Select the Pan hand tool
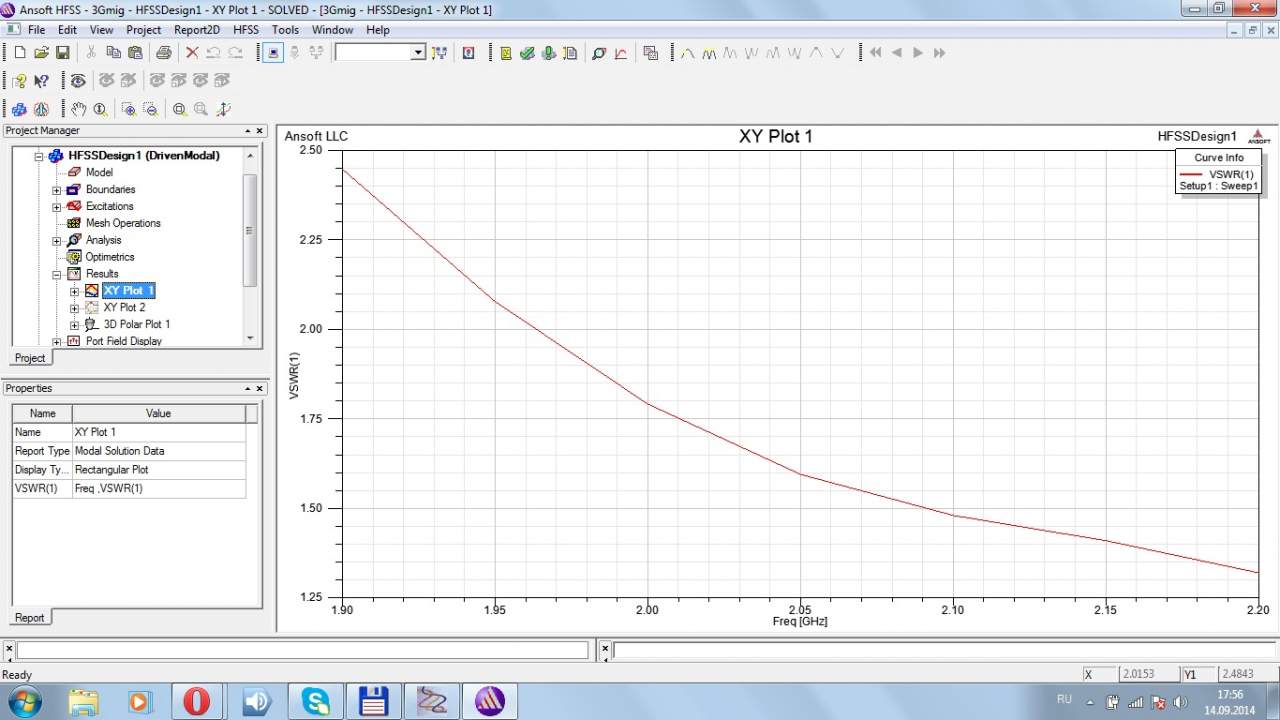 click(x=78, y=109)
